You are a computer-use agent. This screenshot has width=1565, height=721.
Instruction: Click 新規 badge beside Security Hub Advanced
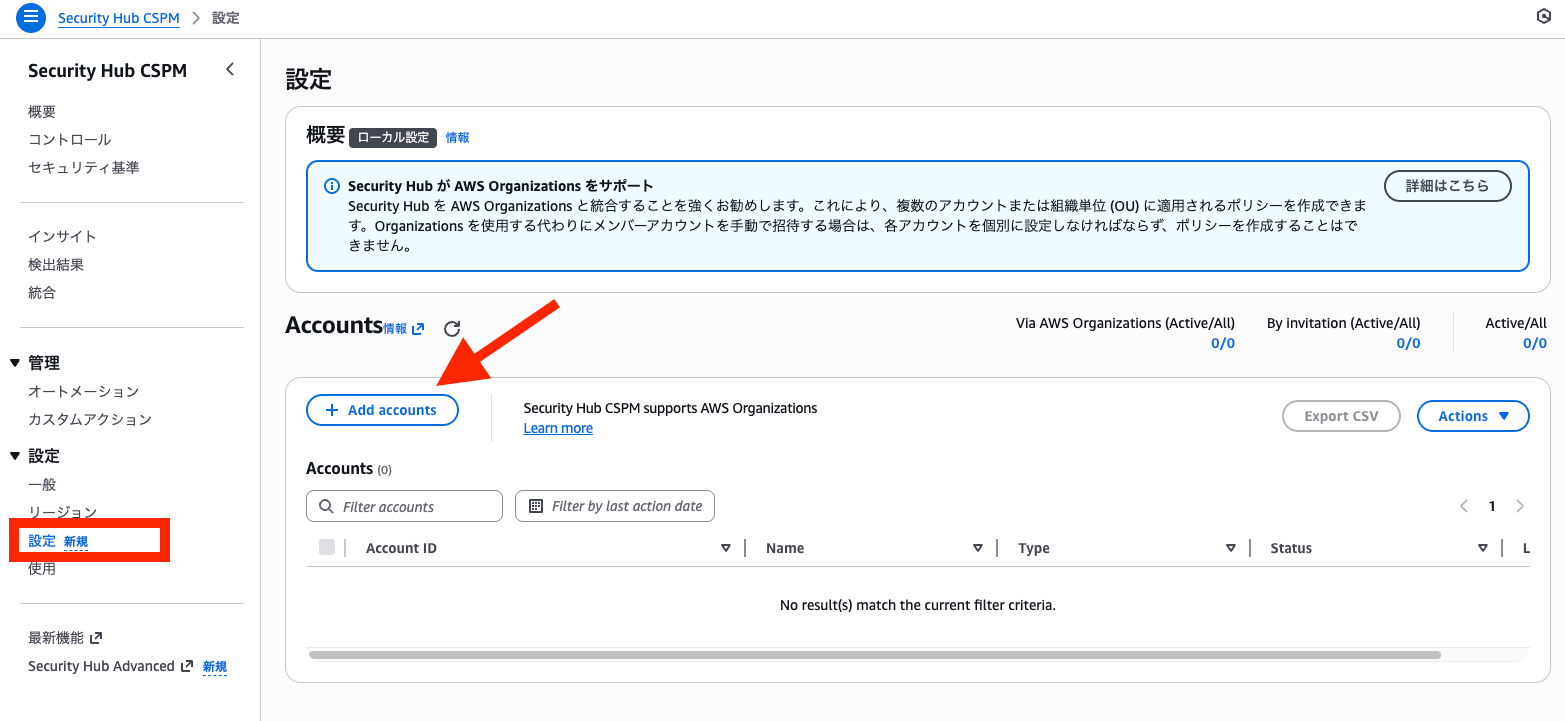[x=215, y=667]
